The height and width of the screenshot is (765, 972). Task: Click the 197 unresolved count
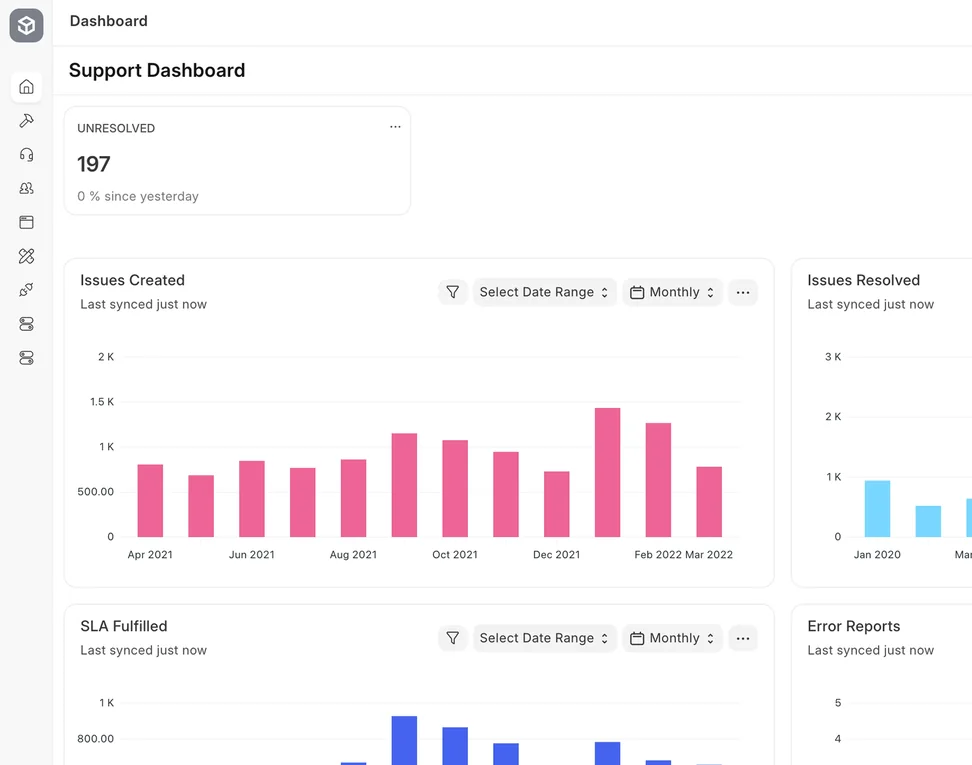94,164
